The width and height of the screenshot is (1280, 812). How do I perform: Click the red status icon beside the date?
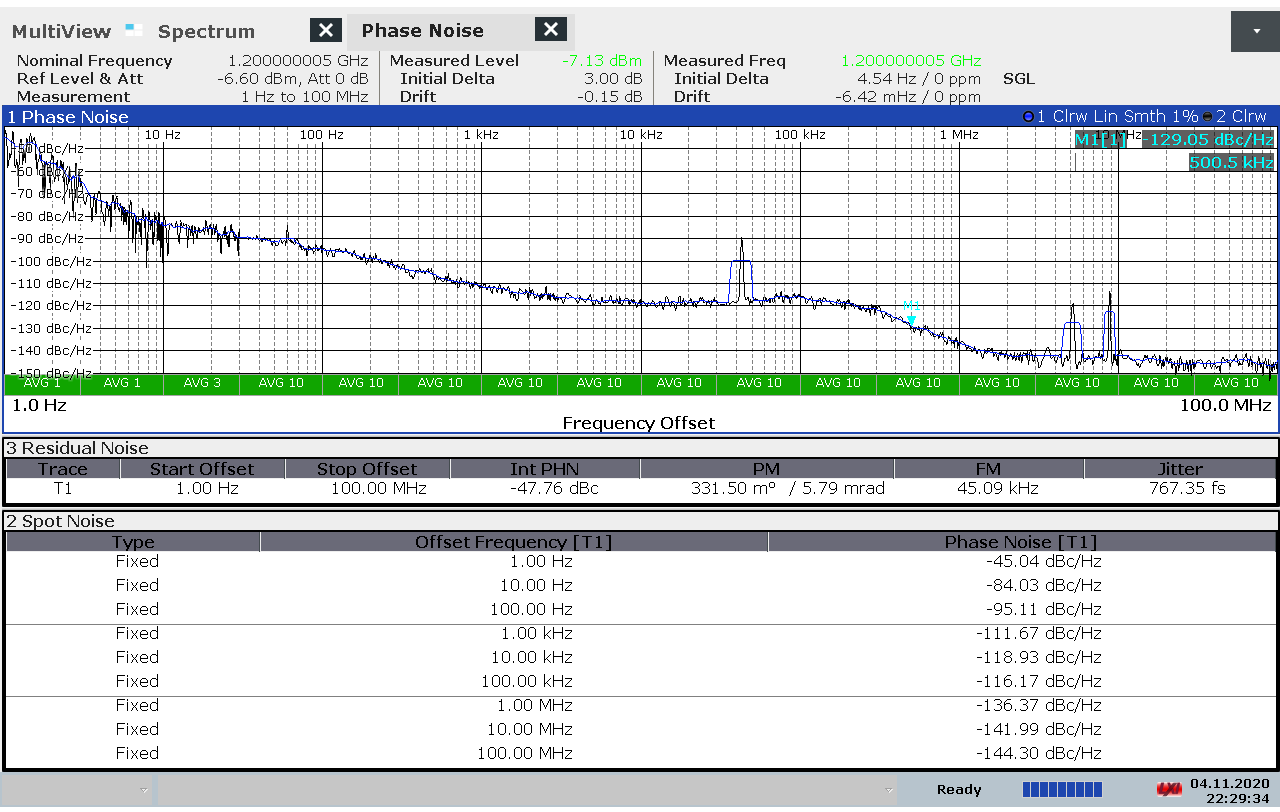tap(1169, 790)
